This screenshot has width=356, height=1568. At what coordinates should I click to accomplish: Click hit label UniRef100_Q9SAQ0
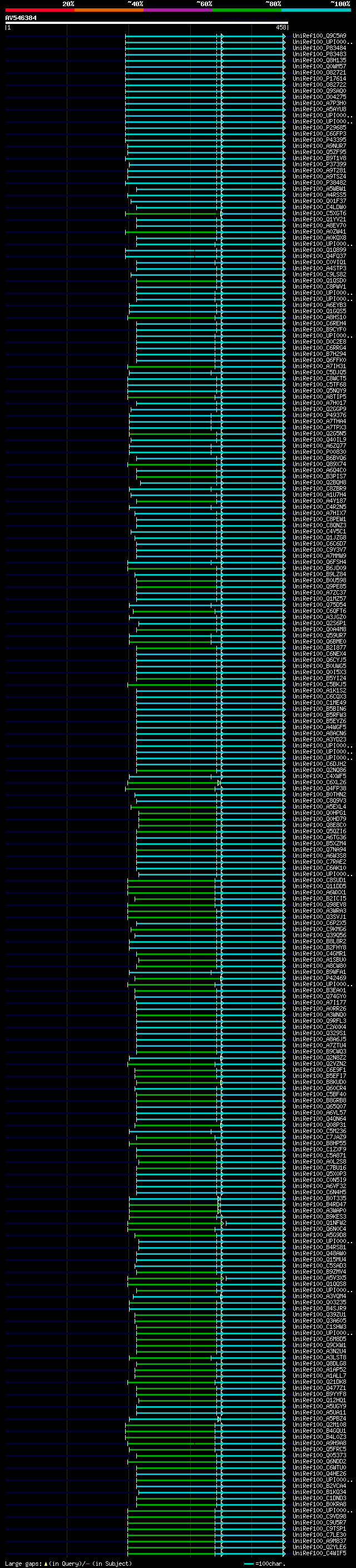[x=319, y=91]
